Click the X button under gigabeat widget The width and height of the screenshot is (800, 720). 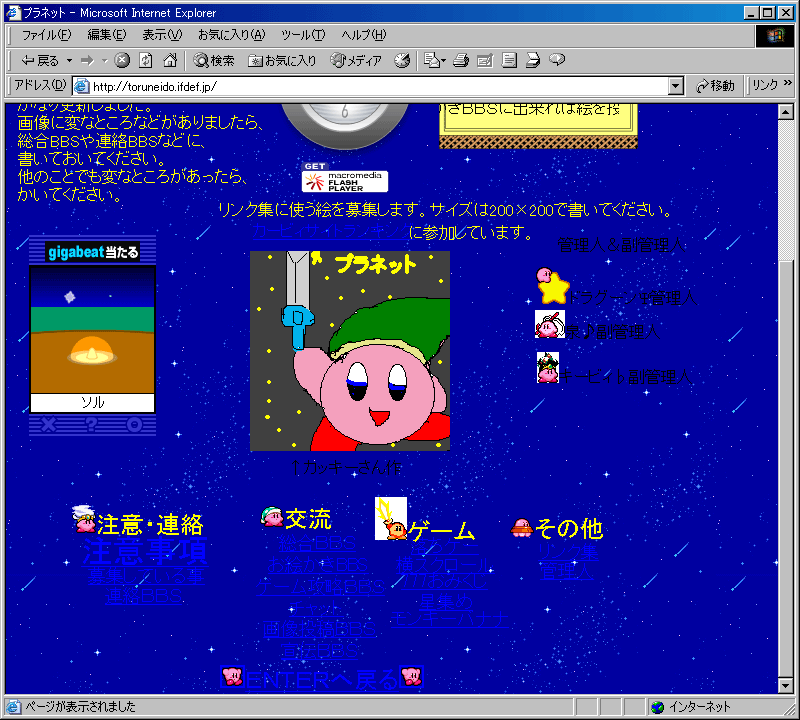click(x=48, y=424)
